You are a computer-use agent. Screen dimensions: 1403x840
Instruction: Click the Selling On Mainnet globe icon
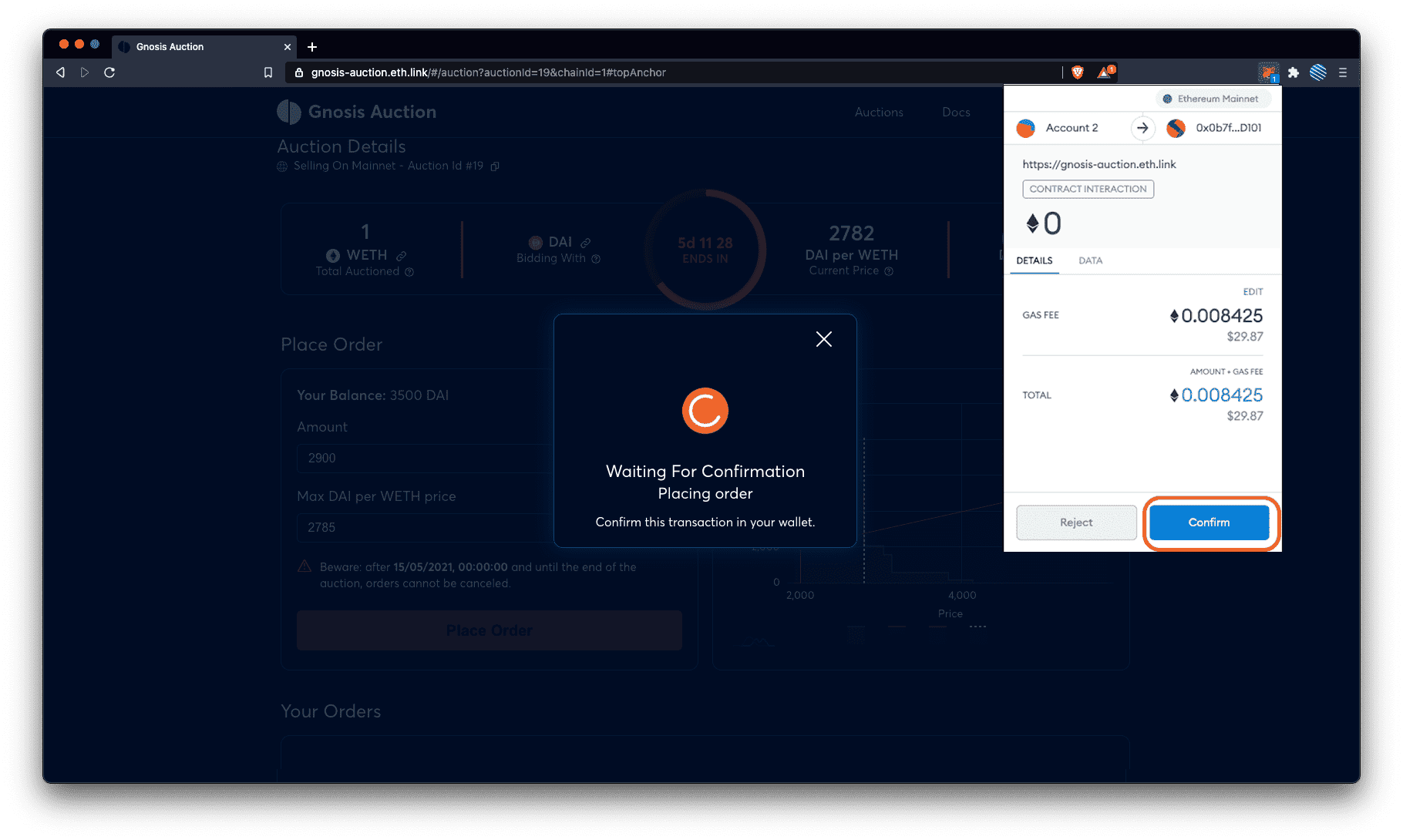[x=282, y=166]
